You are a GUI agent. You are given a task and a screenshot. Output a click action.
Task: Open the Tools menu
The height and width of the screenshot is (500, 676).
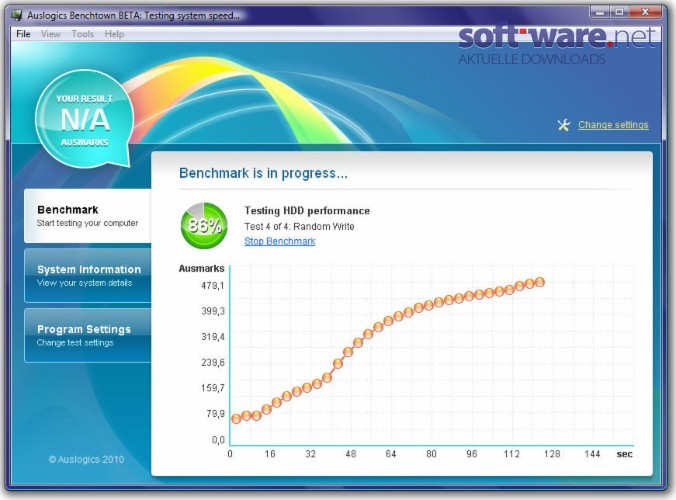point(82,34)
